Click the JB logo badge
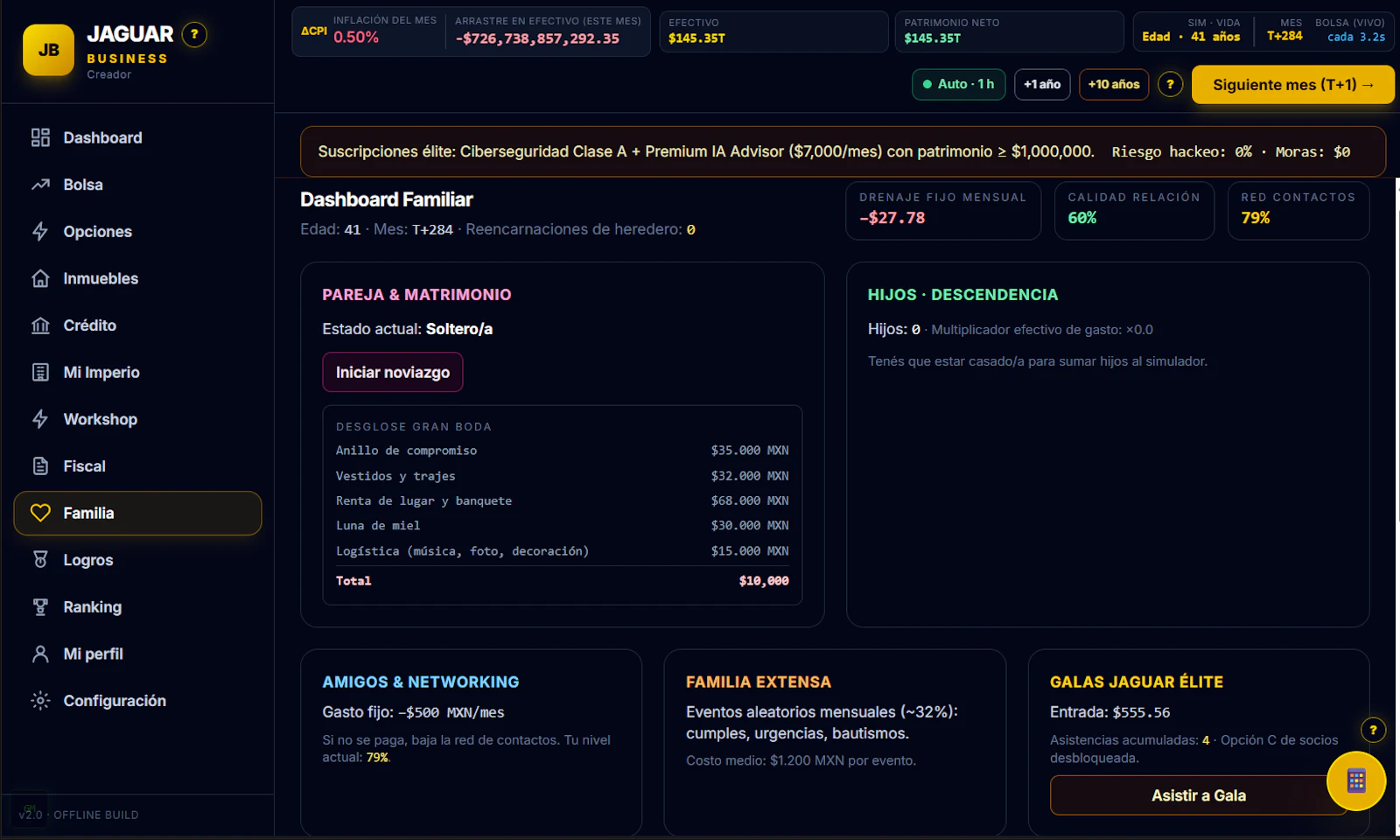Viewport: 1400px width, 840px height. pyautogui.click(x=48, y=50)
